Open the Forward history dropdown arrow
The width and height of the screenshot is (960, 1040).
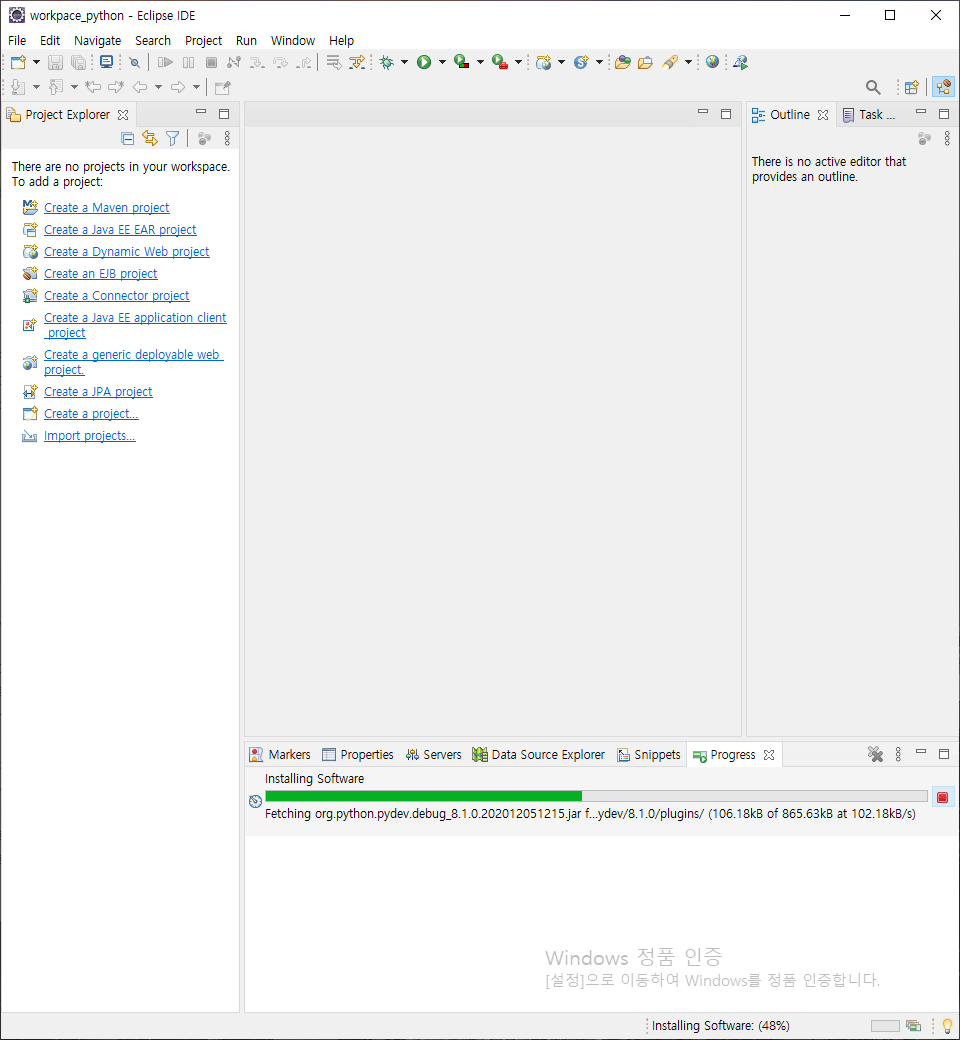coord(196,87)
